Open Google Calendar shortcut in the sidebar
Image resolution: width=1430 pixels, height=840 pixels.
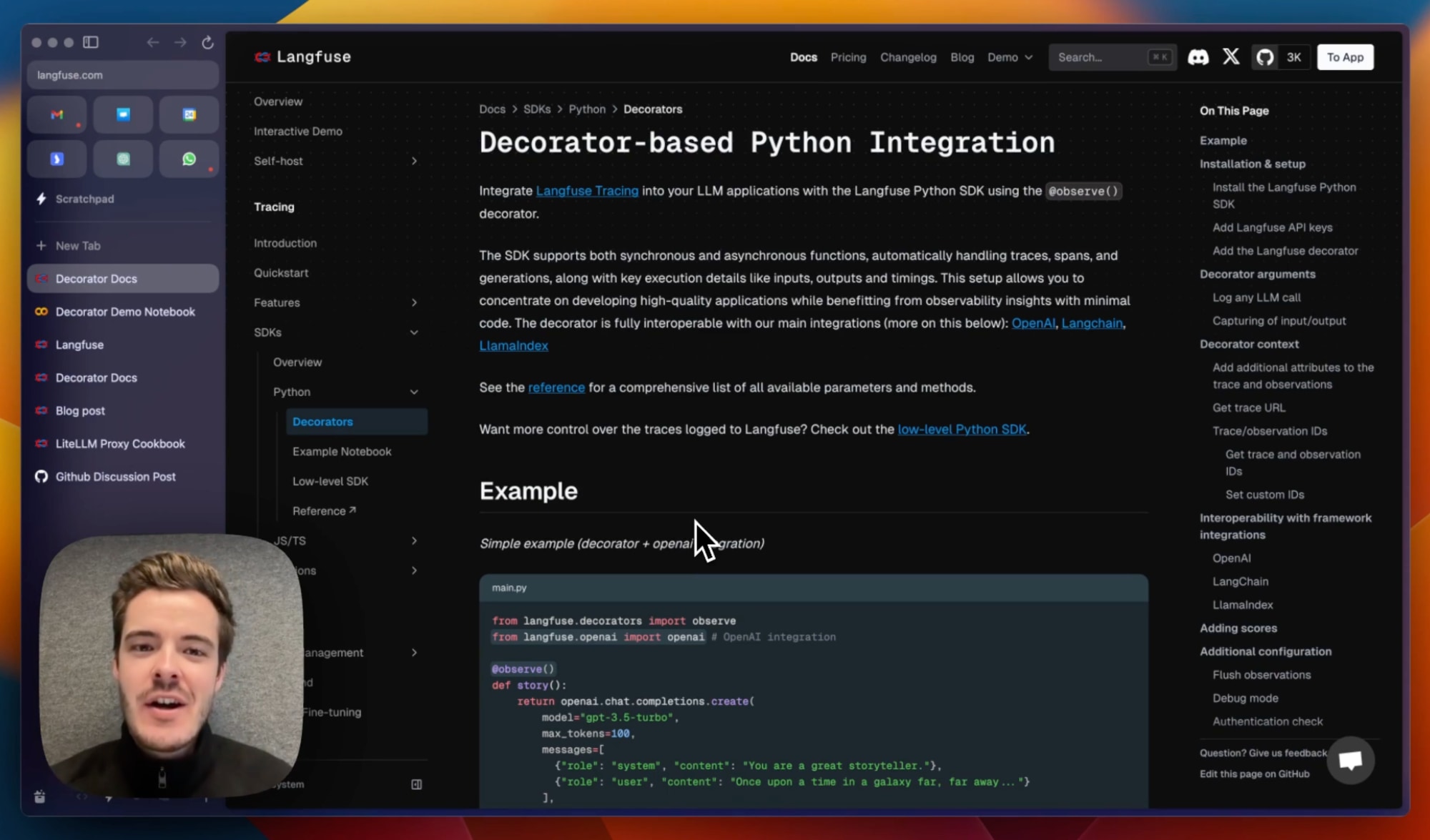tap(188, 114)
